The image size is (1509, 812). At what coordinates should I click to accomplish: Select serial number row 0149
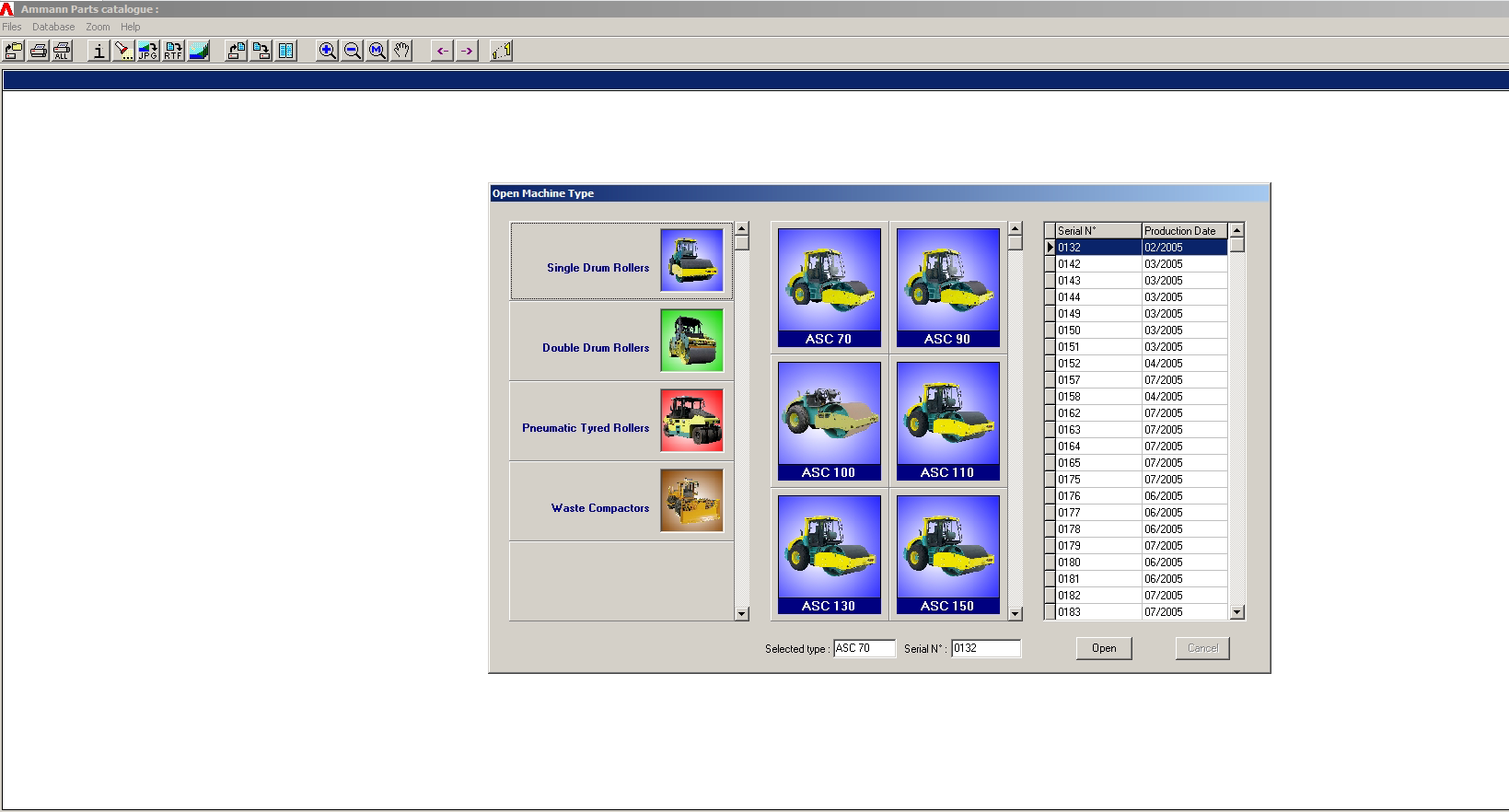(1142, 314)
